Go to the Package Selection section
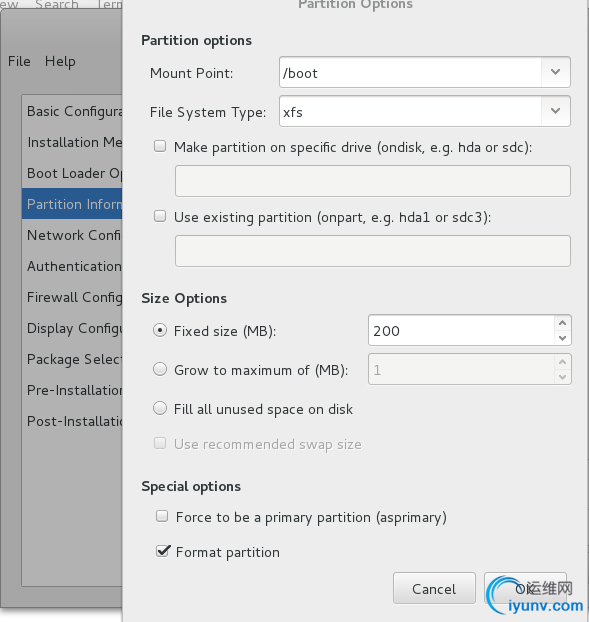Screen dimensions: 589x622 72,359
